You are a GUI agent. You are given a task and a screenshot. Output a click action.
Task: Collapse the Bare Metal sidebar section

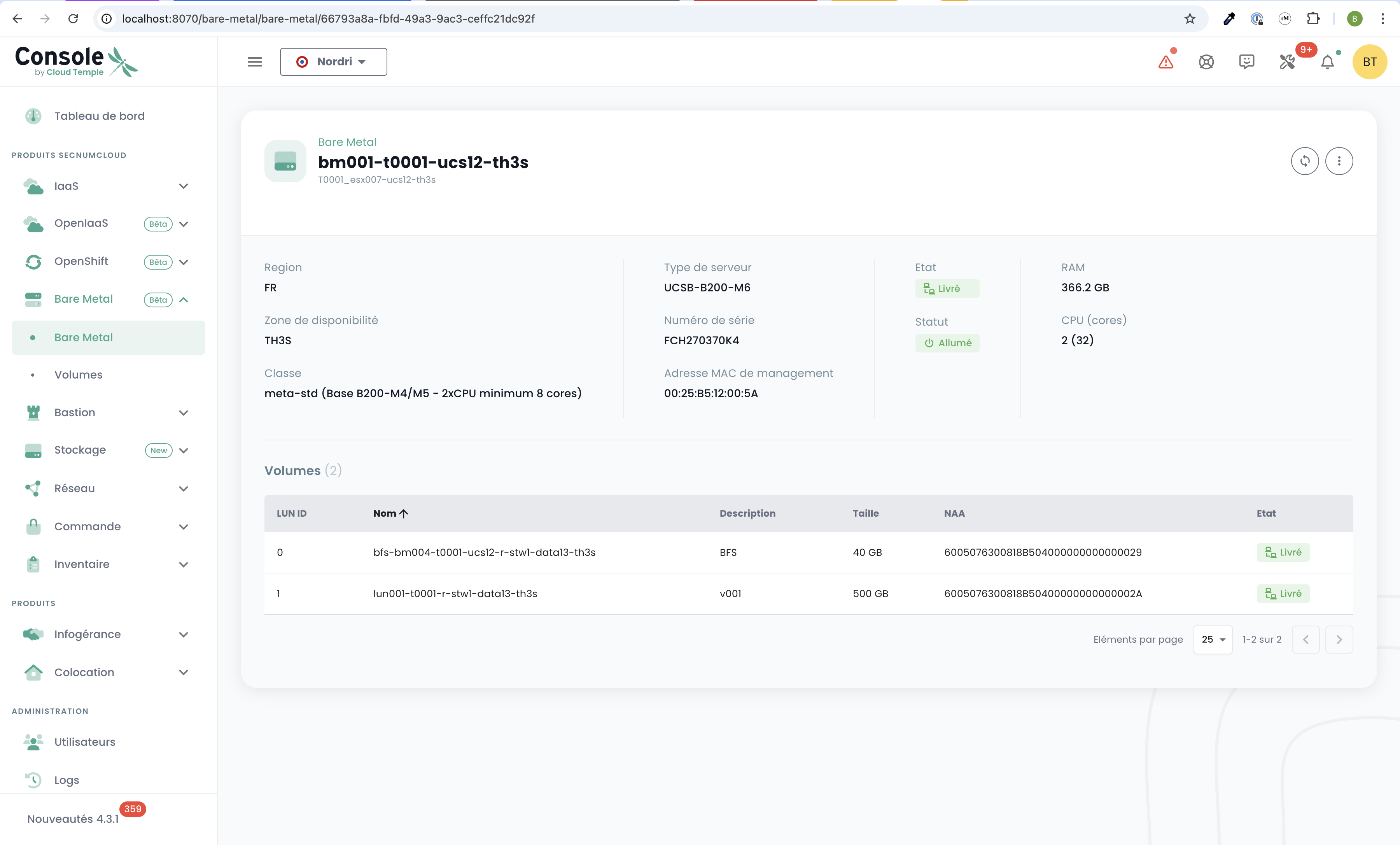184,300
